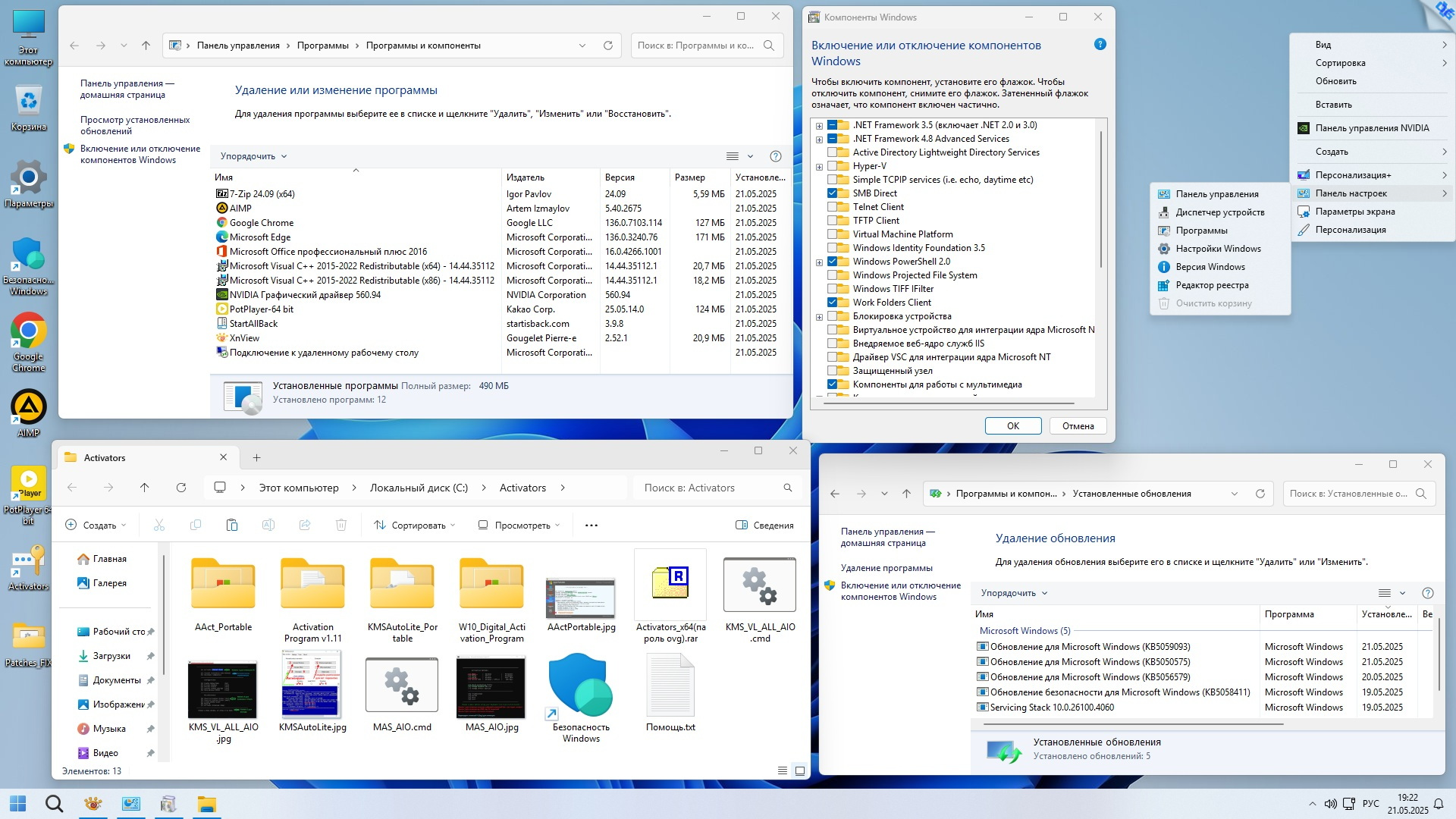Expand the Hyper-V tree node

819,167
